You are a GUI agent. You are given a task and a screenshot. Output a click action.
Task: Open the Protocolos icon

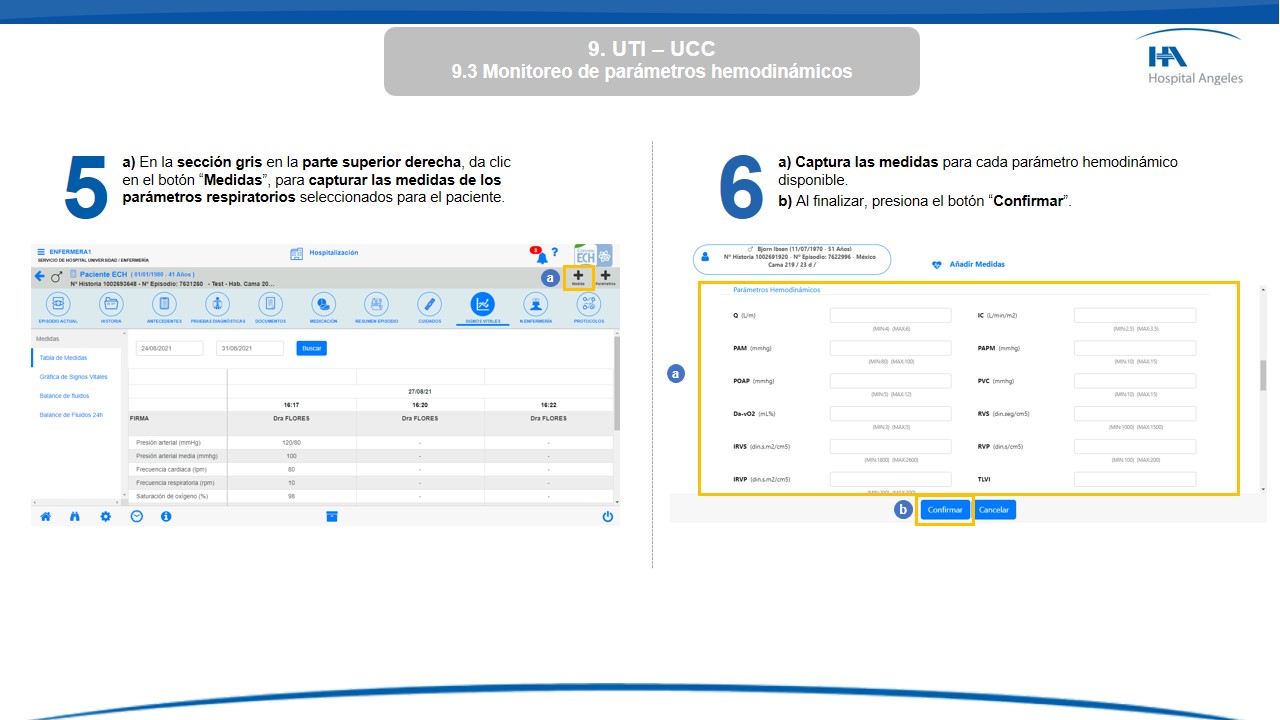pyautogui.click(x=589, y=304)
